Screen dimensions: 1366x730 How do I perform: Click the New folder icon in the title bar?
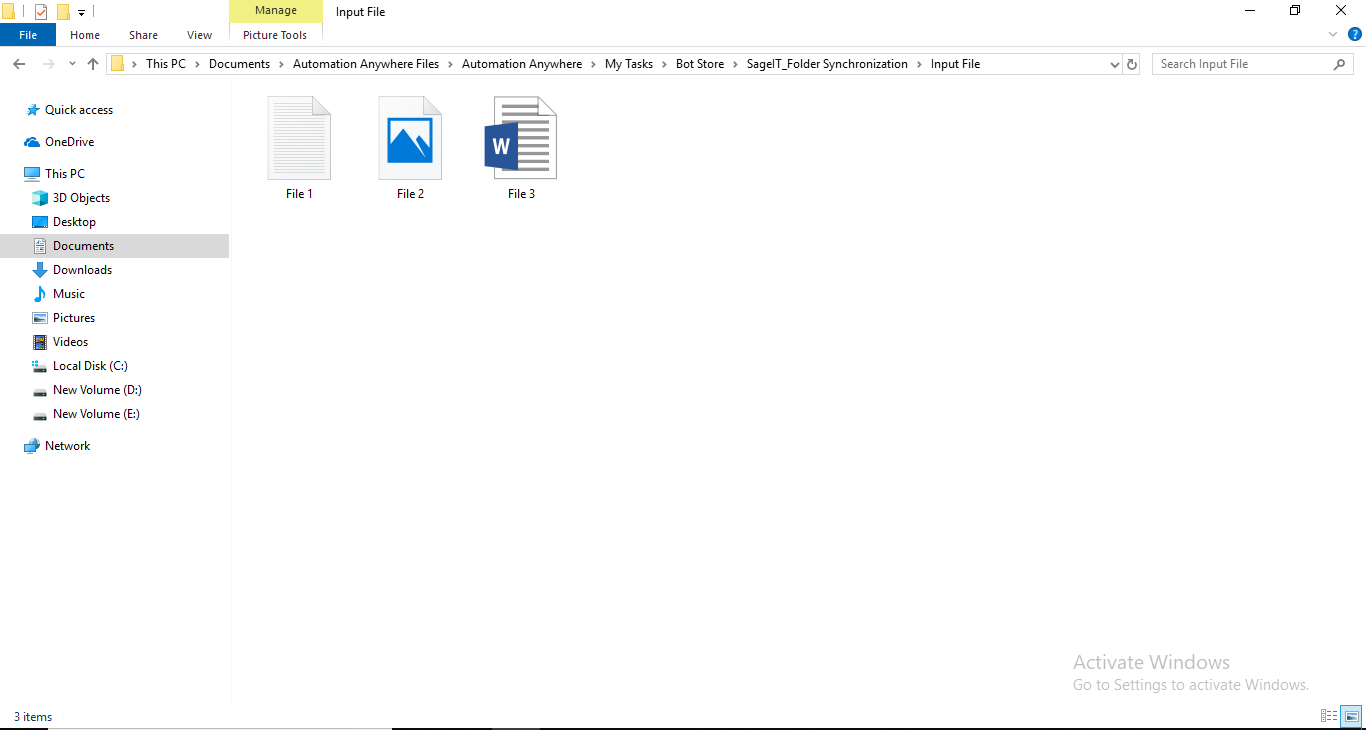[63, 12]
